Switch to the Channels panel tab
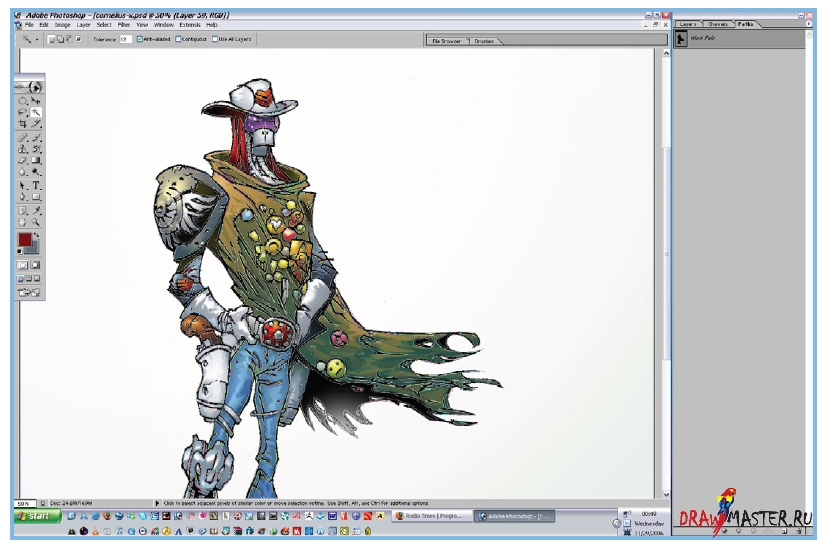 (x=718, y=24)
